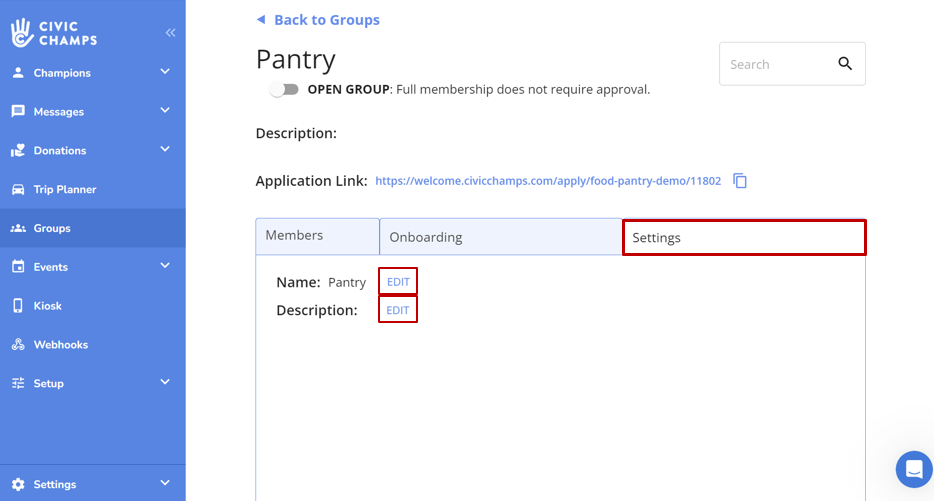Click the Webhooks icon in sidebar
Viewport: 949px width, 502px height.
pyautogui.click(x=18, y=345)
